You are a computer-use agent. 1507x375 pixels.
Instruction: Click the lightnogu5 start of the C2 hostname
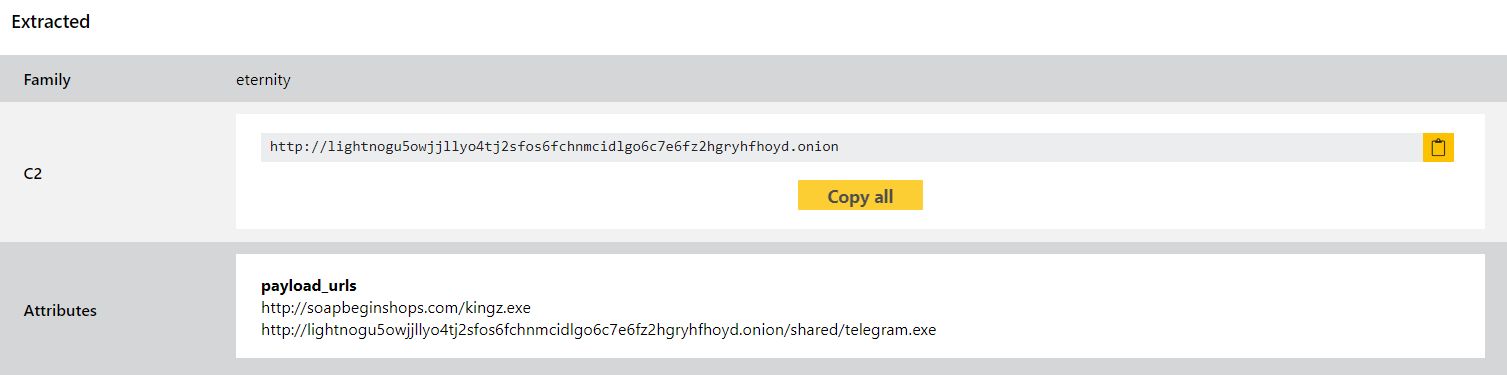[x=369, y=147]
